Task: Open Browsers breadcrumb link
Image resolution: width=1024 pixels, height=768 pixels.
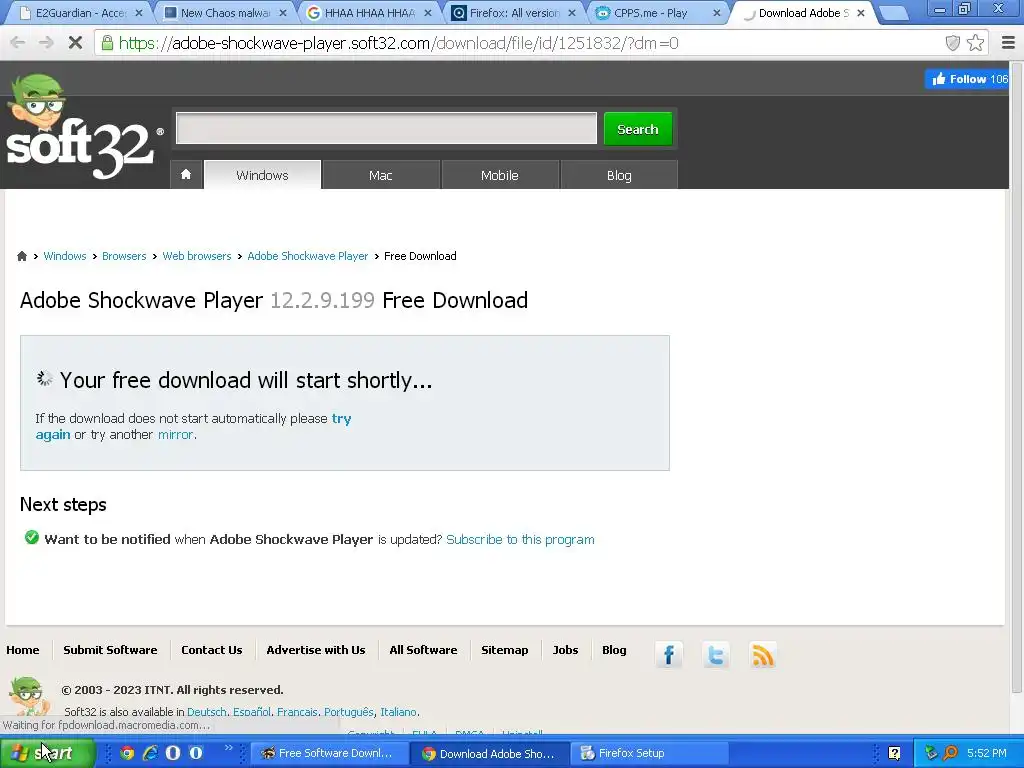Action: pos(124,256)
